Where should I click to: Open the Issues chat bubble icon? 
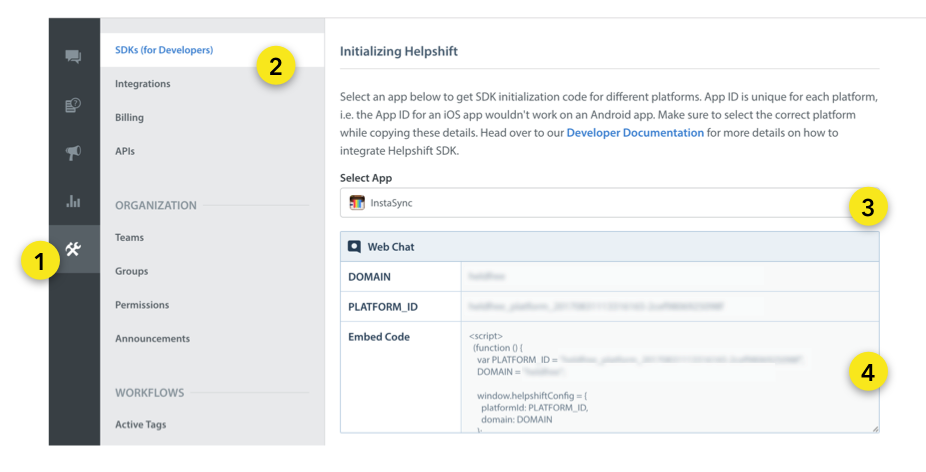(73, 56)
